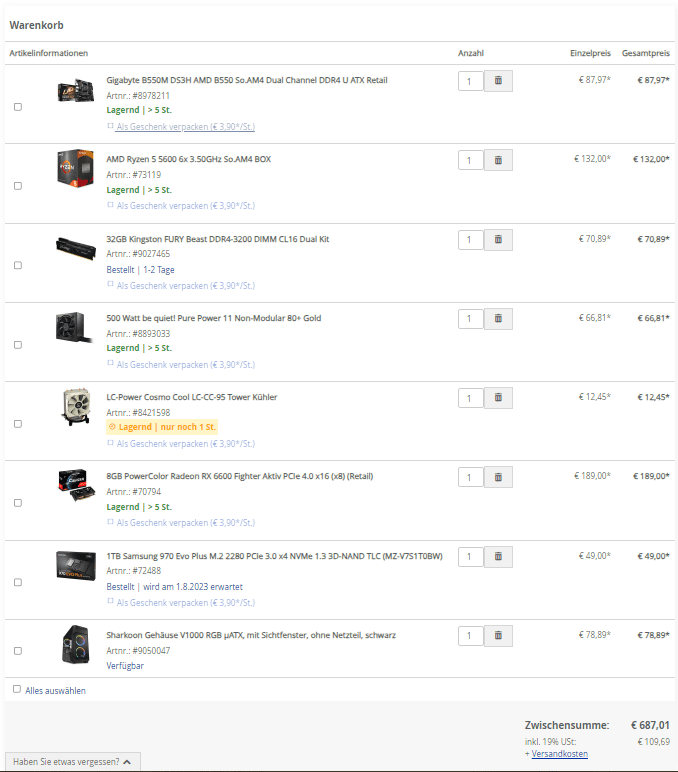Image resolution: width=678 pixels, height=772 pixels.
Task: Open Sharkoon Gehäuse V1000 product title
Action: [x=251, y=635]
